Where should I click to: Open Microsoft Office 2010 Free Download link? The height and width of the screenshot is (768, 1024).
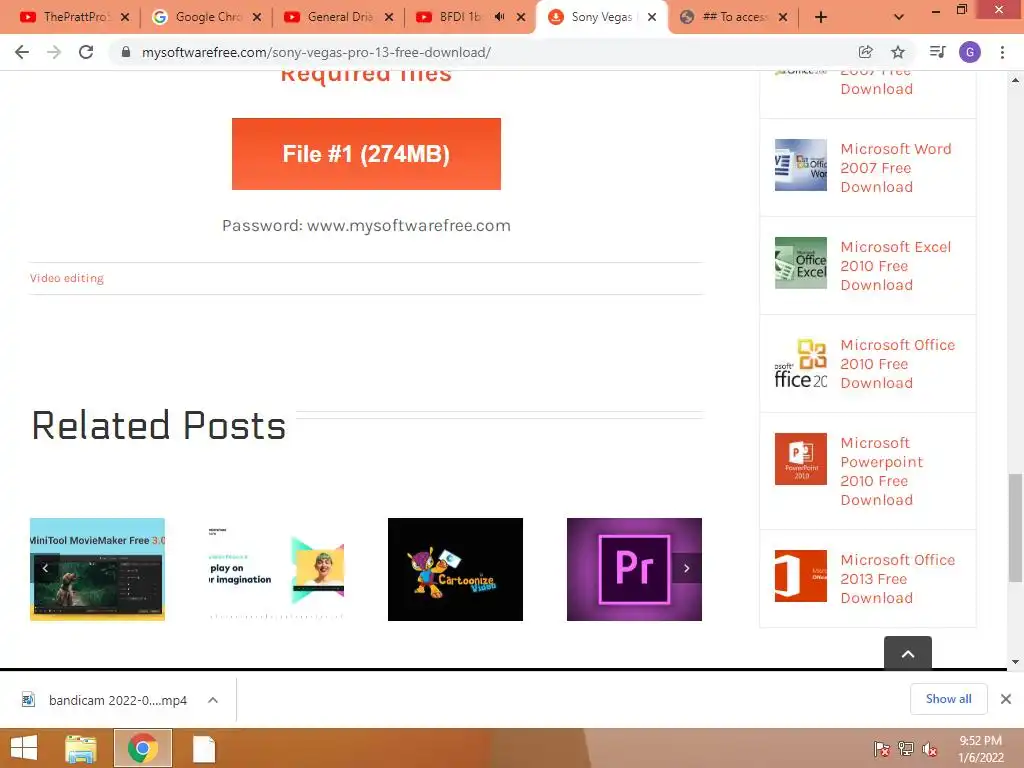tap(897, 364)
